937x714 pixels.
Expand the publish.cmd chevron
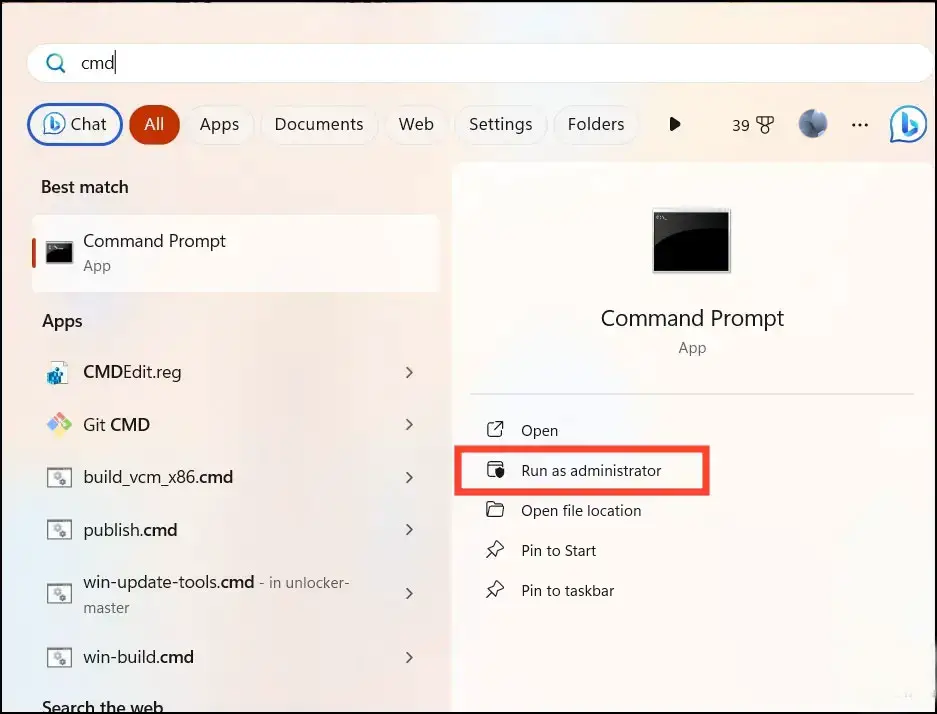click(x=409, y=529)
